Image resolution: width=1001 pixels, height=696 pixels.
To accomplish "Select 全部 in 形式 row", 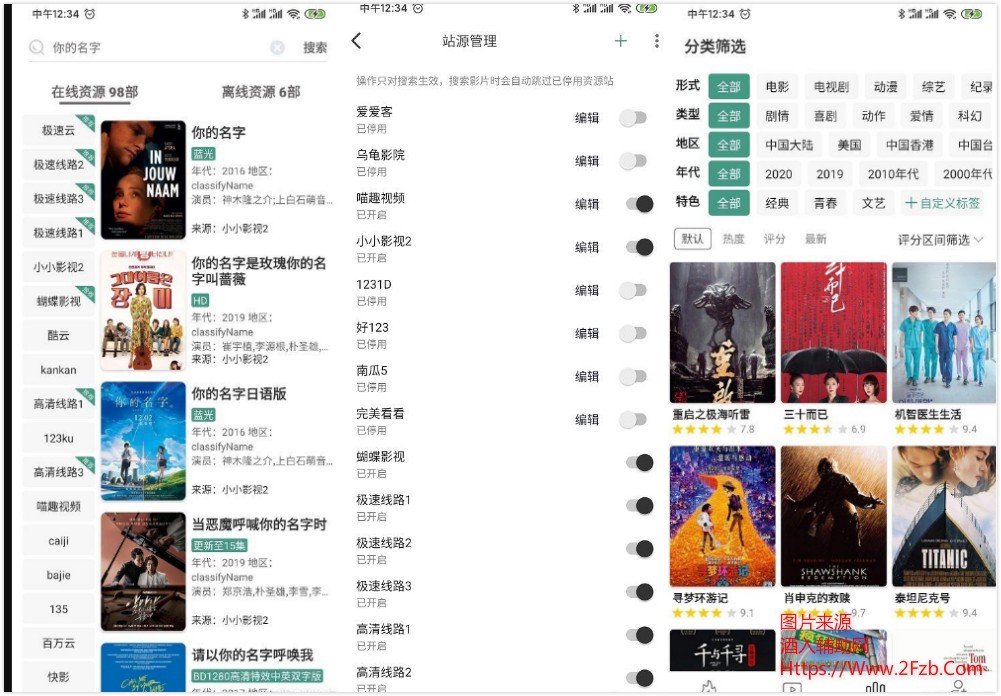I will coord(728,87).
